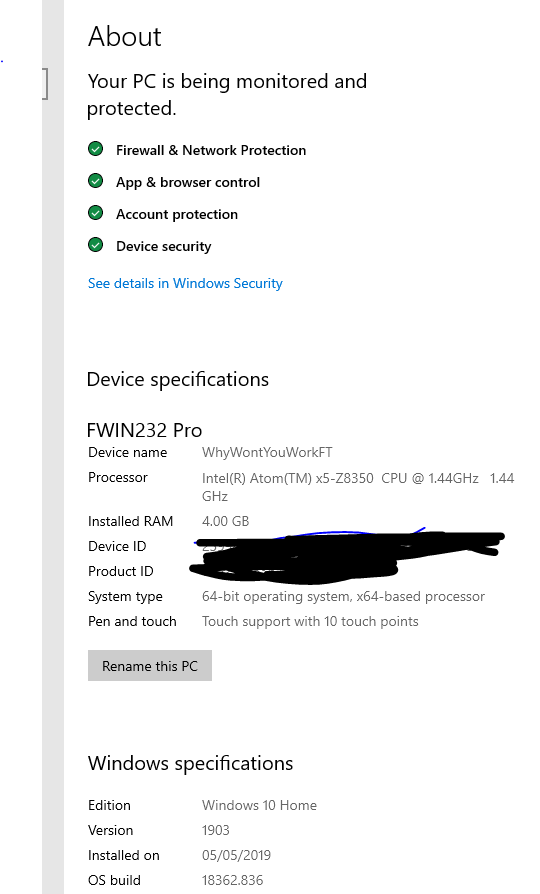Select the Device security text
Image resolution: width=540 pixels, height=894 pixels.
click(x=164, y=246)
